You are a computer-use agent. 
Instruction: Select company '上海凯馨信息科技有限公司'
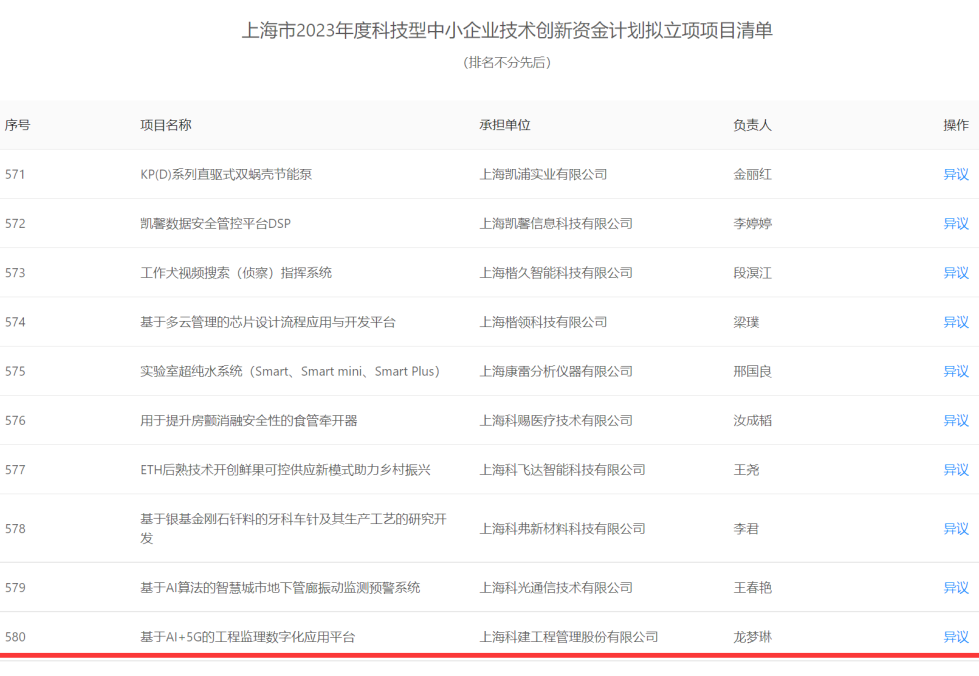[x=556, y=223]
